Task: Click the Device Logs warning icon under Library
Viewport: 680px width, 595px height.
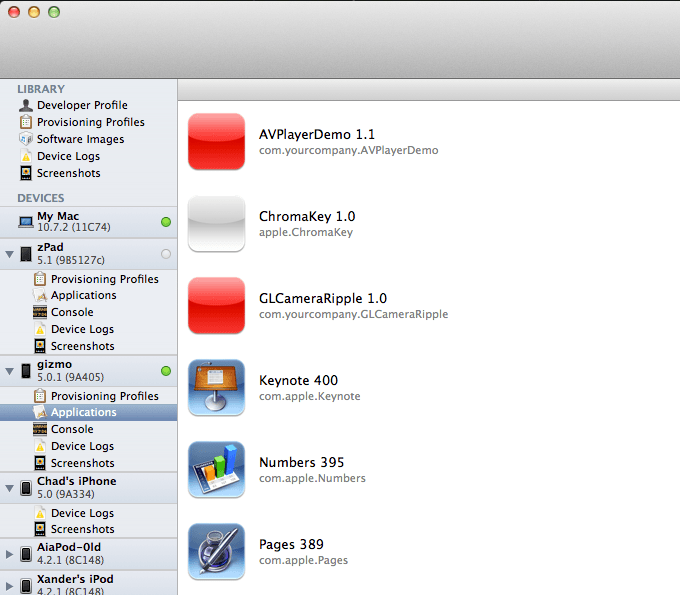Action: (26, 156)
